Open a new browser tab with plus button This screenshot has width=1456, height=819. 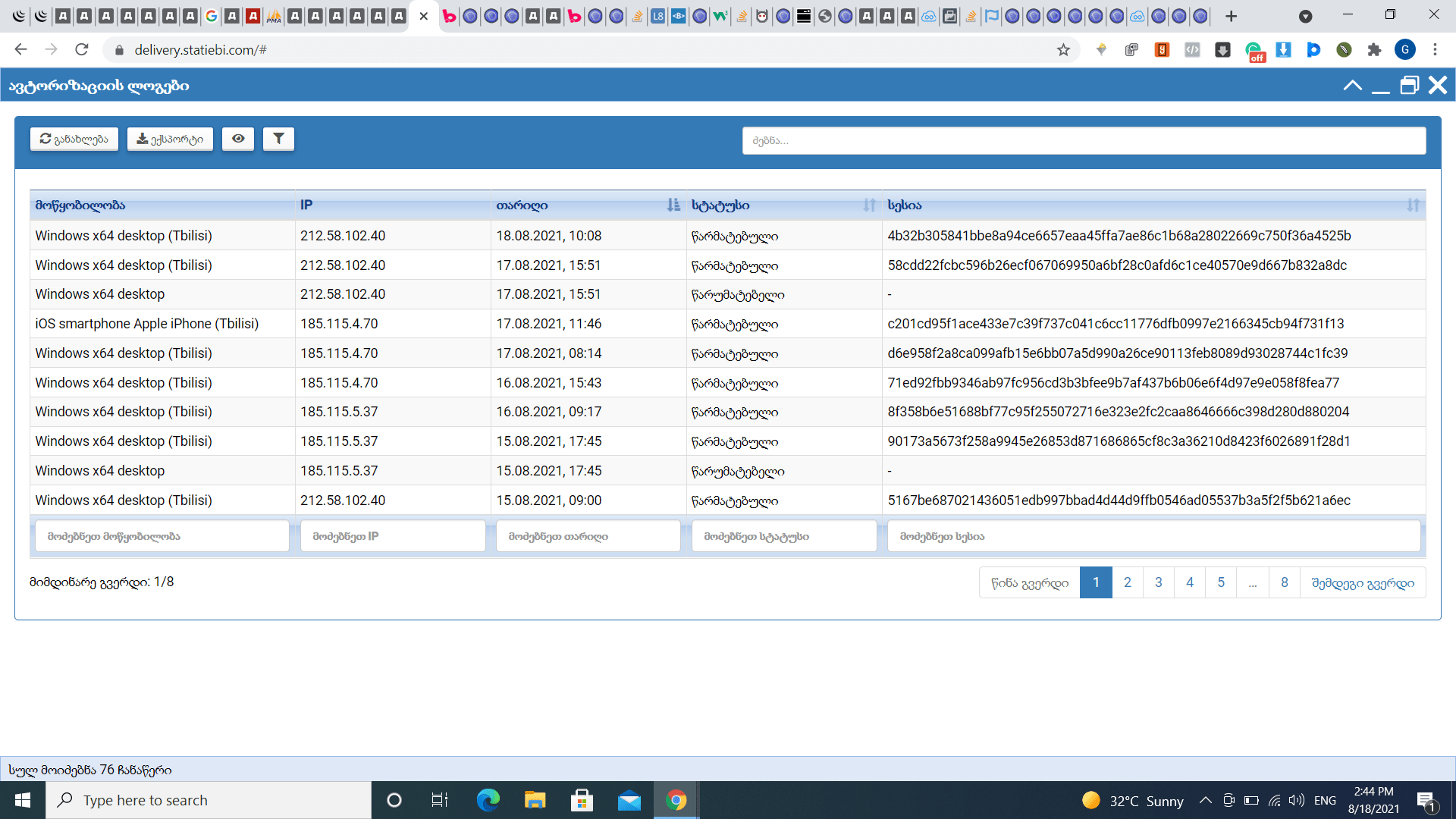point(1232,16)
